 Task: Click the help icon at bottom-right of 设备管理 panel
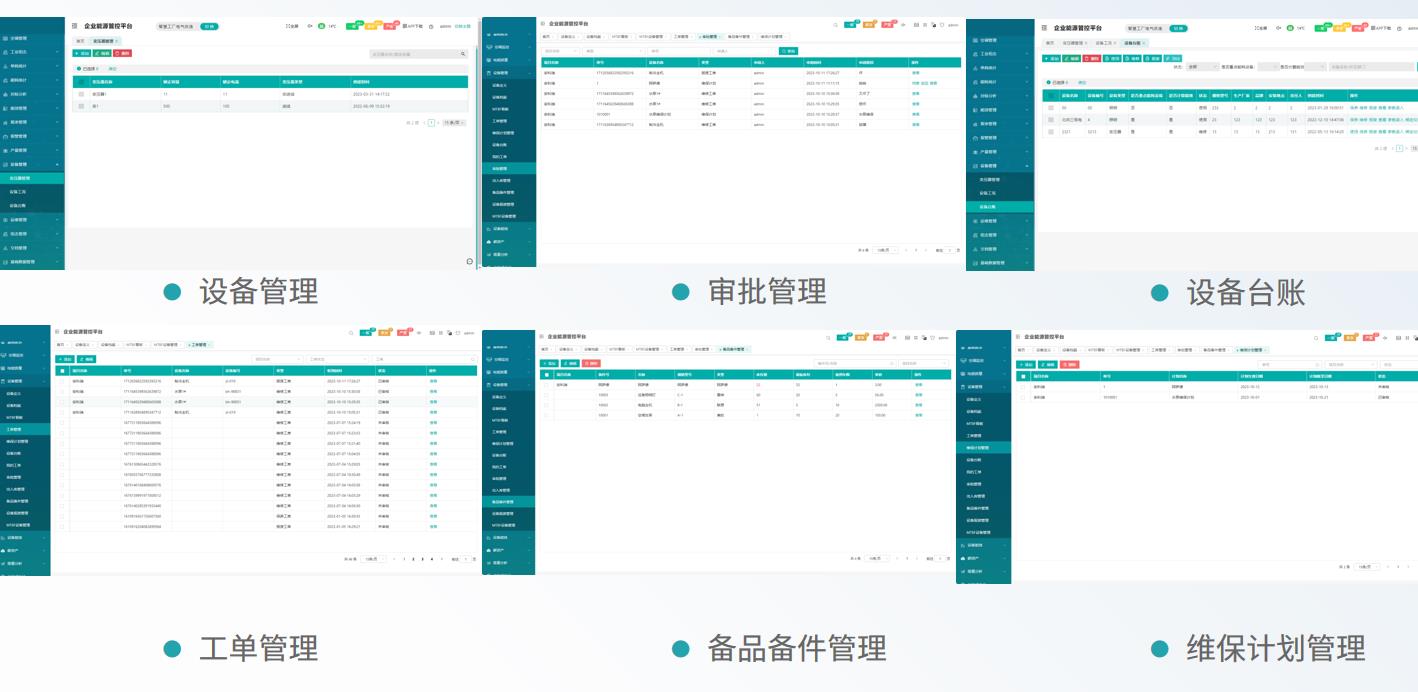click(x=469, y=261)
